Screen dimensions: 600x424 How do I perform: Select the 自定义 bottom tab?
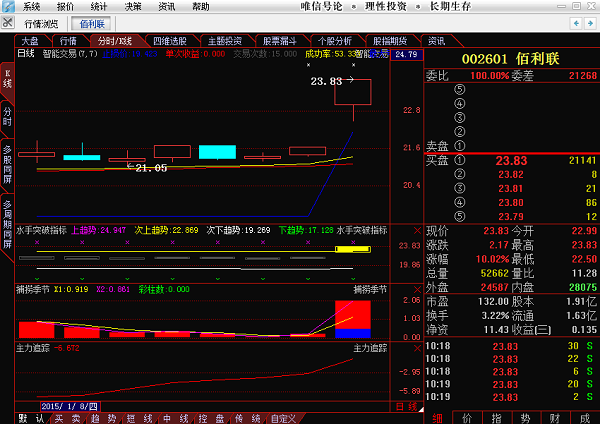pyautogui.click(x=284, y=418)
